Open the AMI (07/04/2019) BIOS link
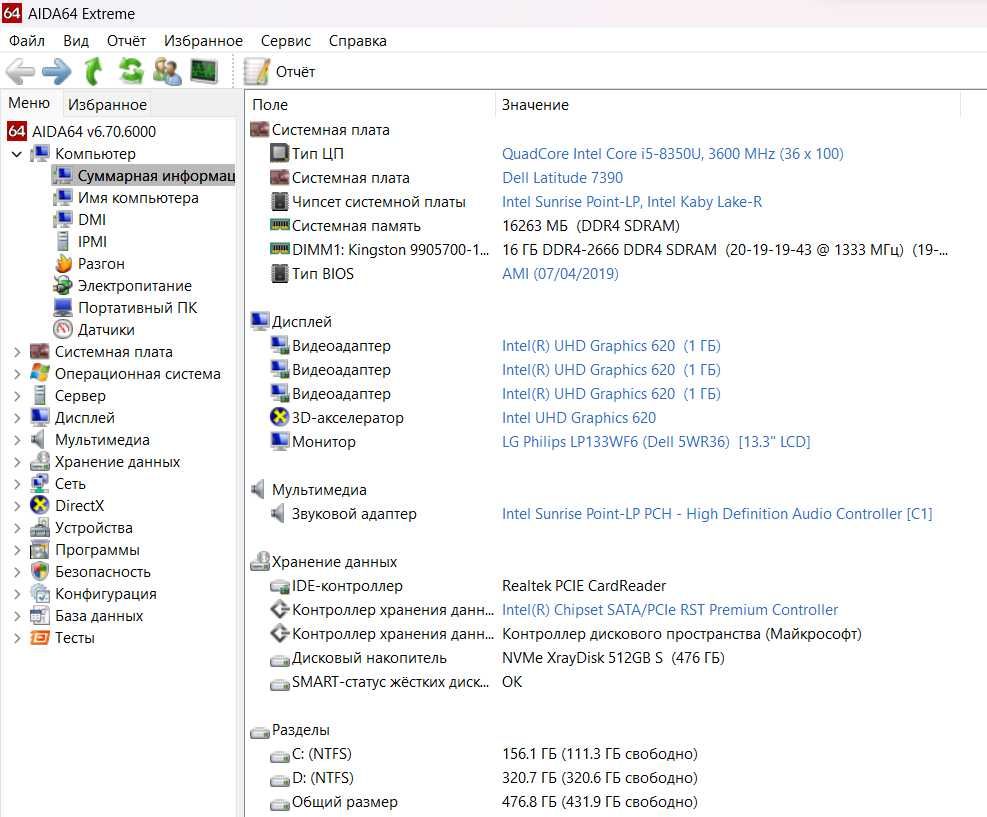Screen dimensions: 987x817 560,274
